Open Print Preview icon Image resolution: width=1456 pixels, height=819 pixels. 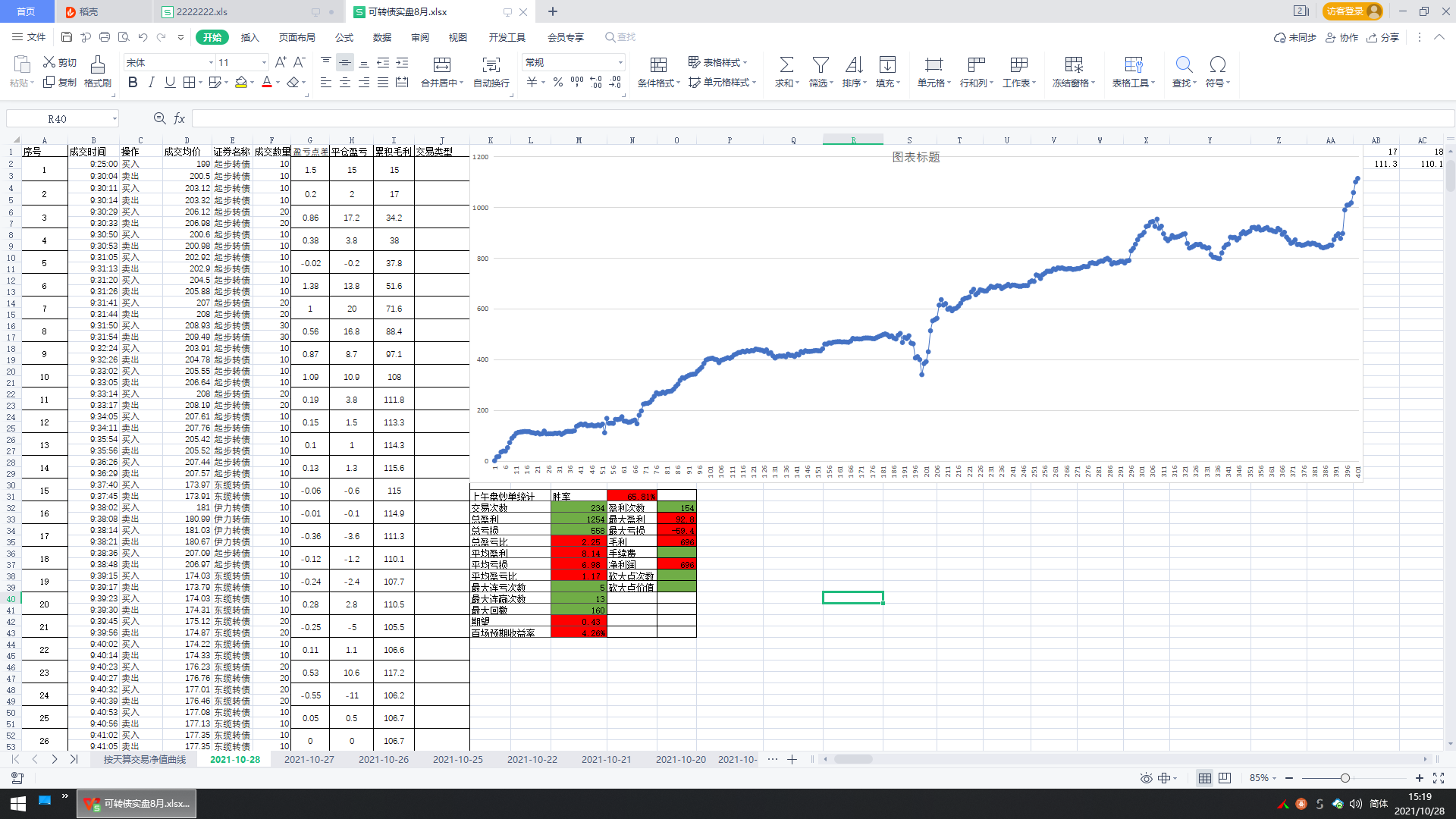tap(124, 37)
